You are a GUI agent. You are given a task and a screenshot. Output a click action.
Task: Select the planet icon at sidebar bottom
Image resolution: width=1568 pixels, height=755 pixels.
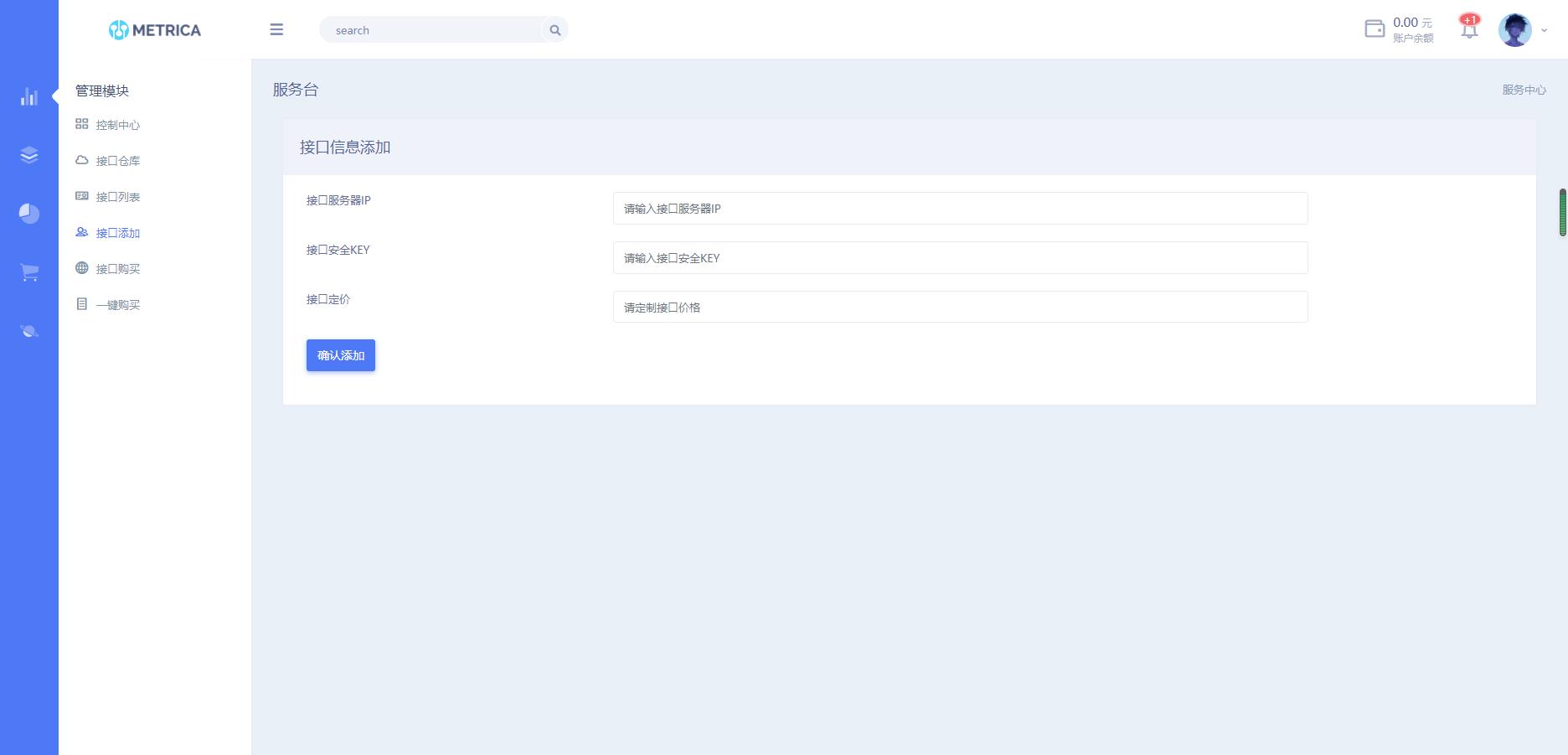(28, 330)
